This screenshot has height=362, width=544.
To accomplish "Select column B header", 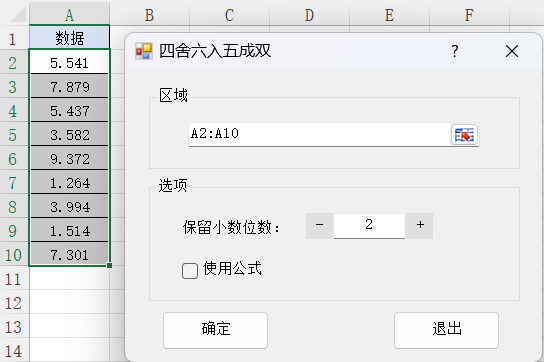I will (x=150, y=15).
